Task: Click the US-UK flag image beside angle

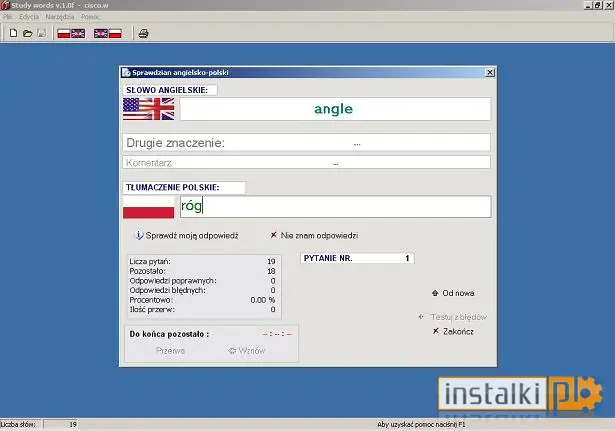Action: pyautogui.click(x=149, y=109)
